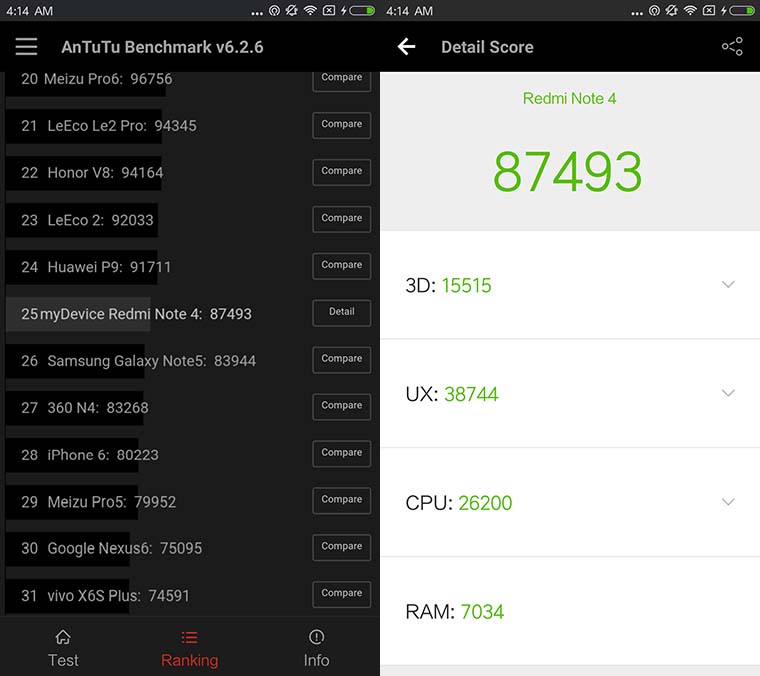Image resolution: width=760 pixels, height=676 pixels.
Task: Switch to the Test tab
Action: point(63,649)
